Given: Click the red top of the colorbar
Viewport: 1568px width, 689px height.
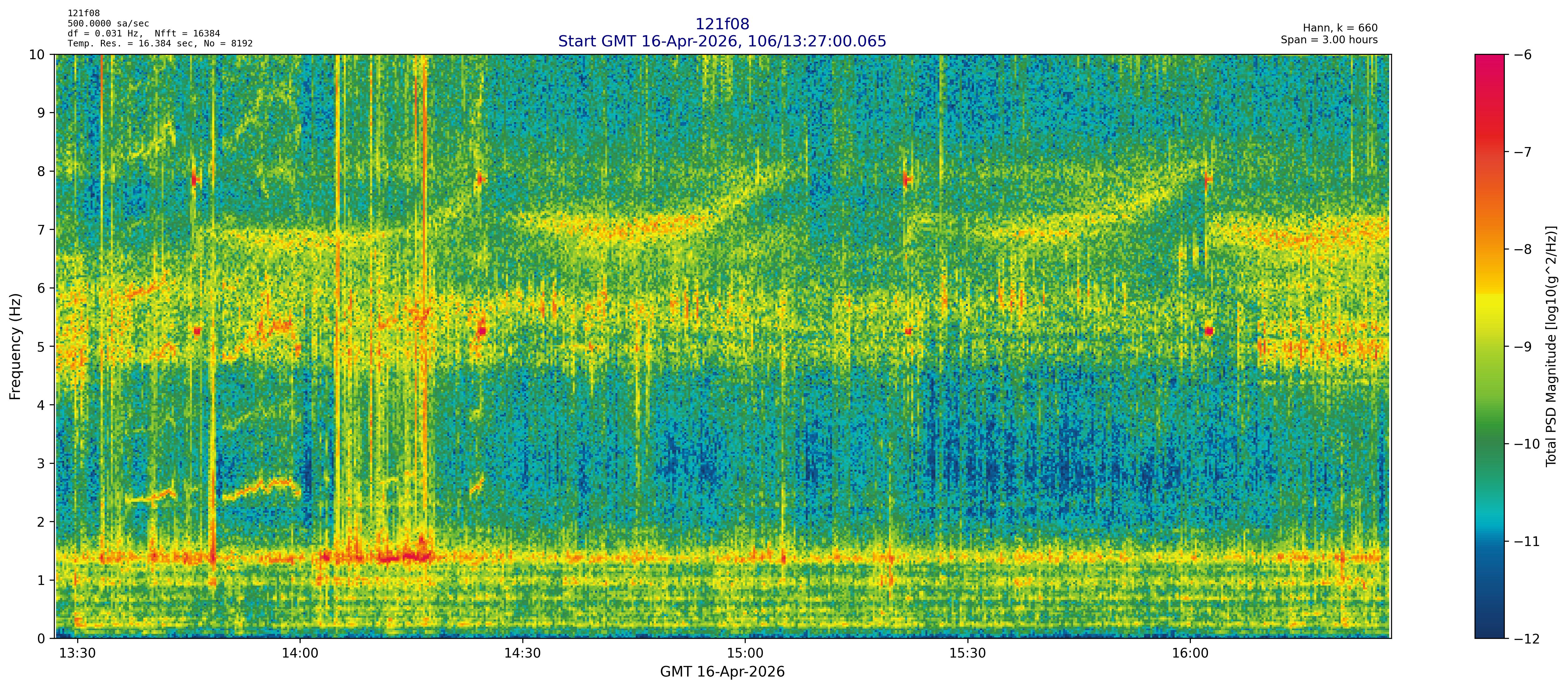Looking at the screenshot, I should [1489, 64].
